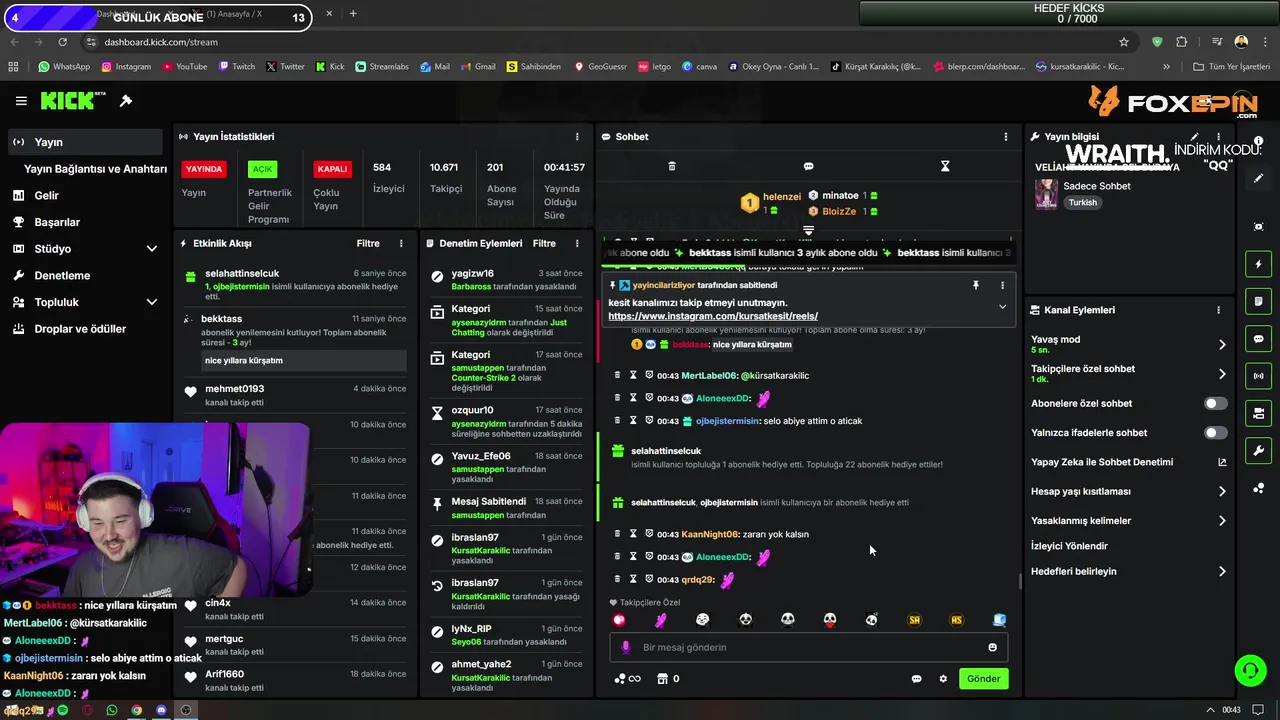Open the Instagram reels link in pinned message
Screen dimensions: 1280x720
tap(713, 316)
